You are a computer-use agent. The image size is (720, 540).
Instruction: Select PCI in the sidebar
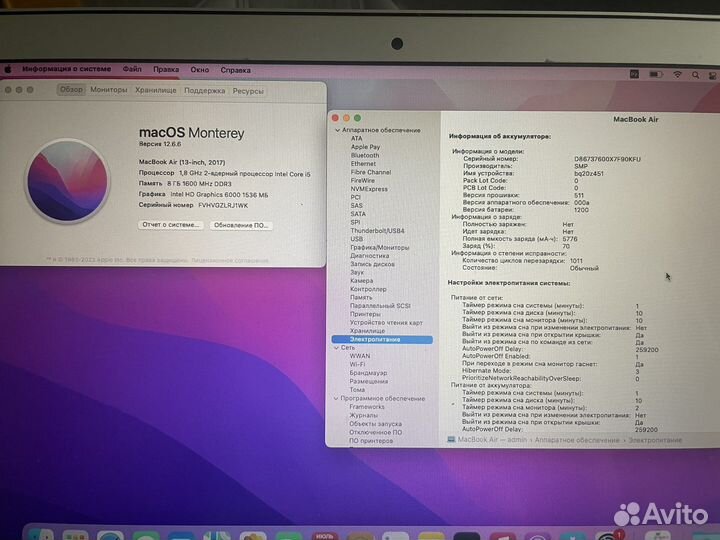[356, 197]
